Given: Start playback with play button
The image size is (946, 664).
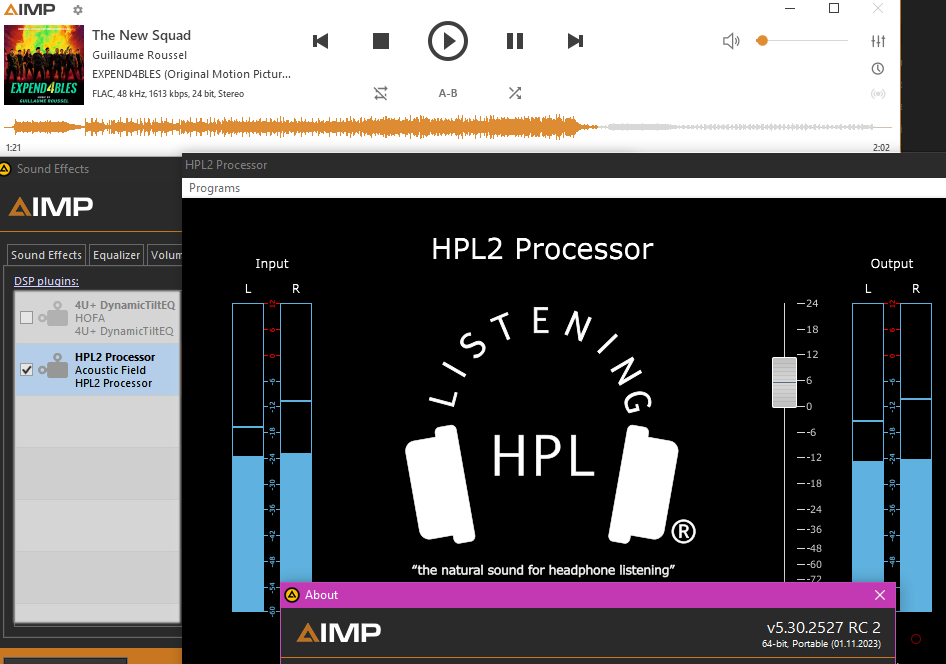Looking at the screenshot, I should click(x=448, y=41).
